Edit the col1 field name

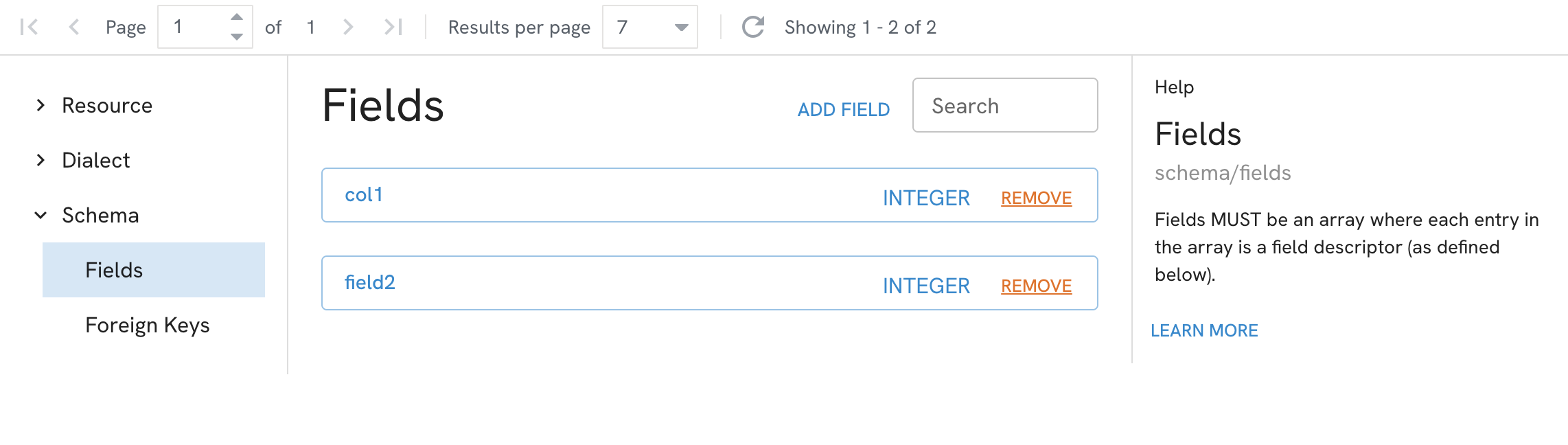pyautogui.click(x=365, y=194)
